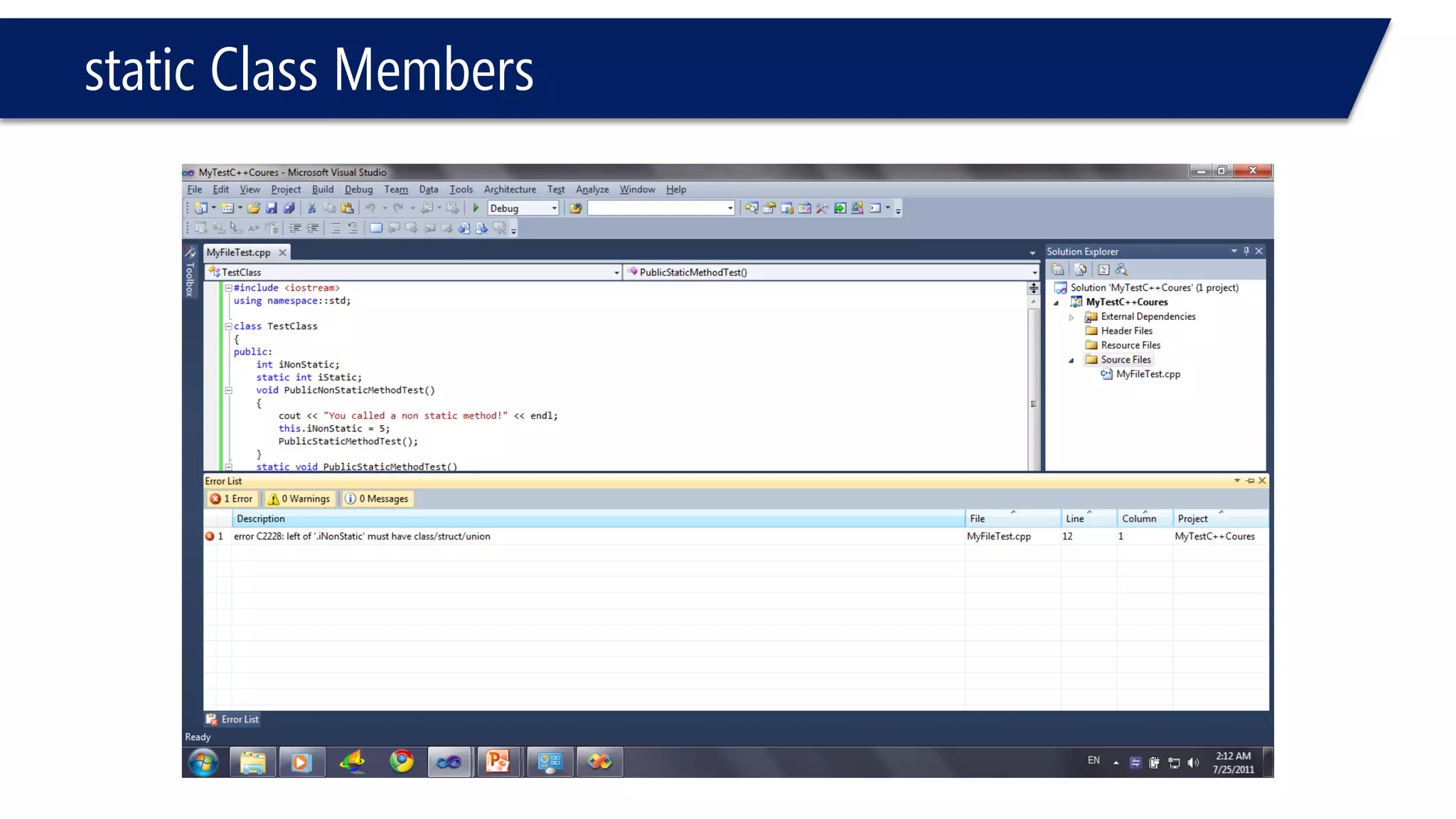Toggle the 0 Messages filter button
Image resolution: width=1456 pixels, height=819 pixels.
click(x=378, y=499)
